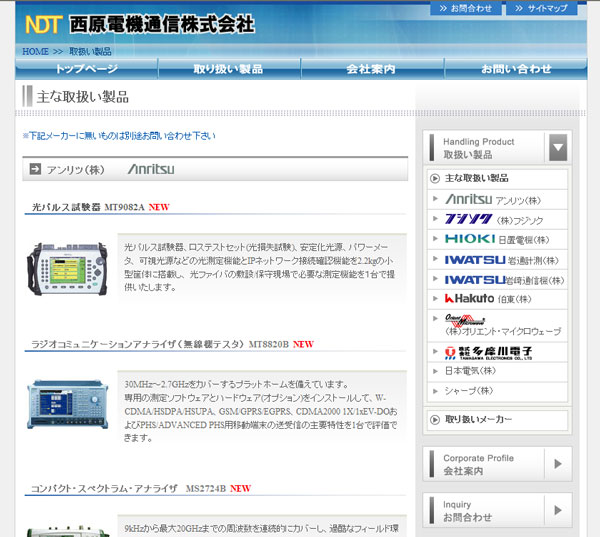
Task: Click the triangle bullet beside 多摩川電子 logo
Action: pyautogui.click(x=435, y=351)
